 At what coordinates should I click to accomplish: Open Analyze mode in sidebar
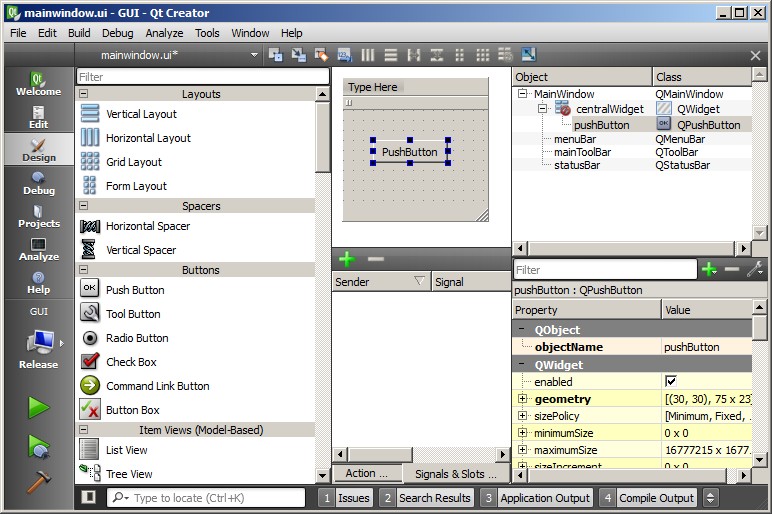pyautogui.click(x=38, y=249)
